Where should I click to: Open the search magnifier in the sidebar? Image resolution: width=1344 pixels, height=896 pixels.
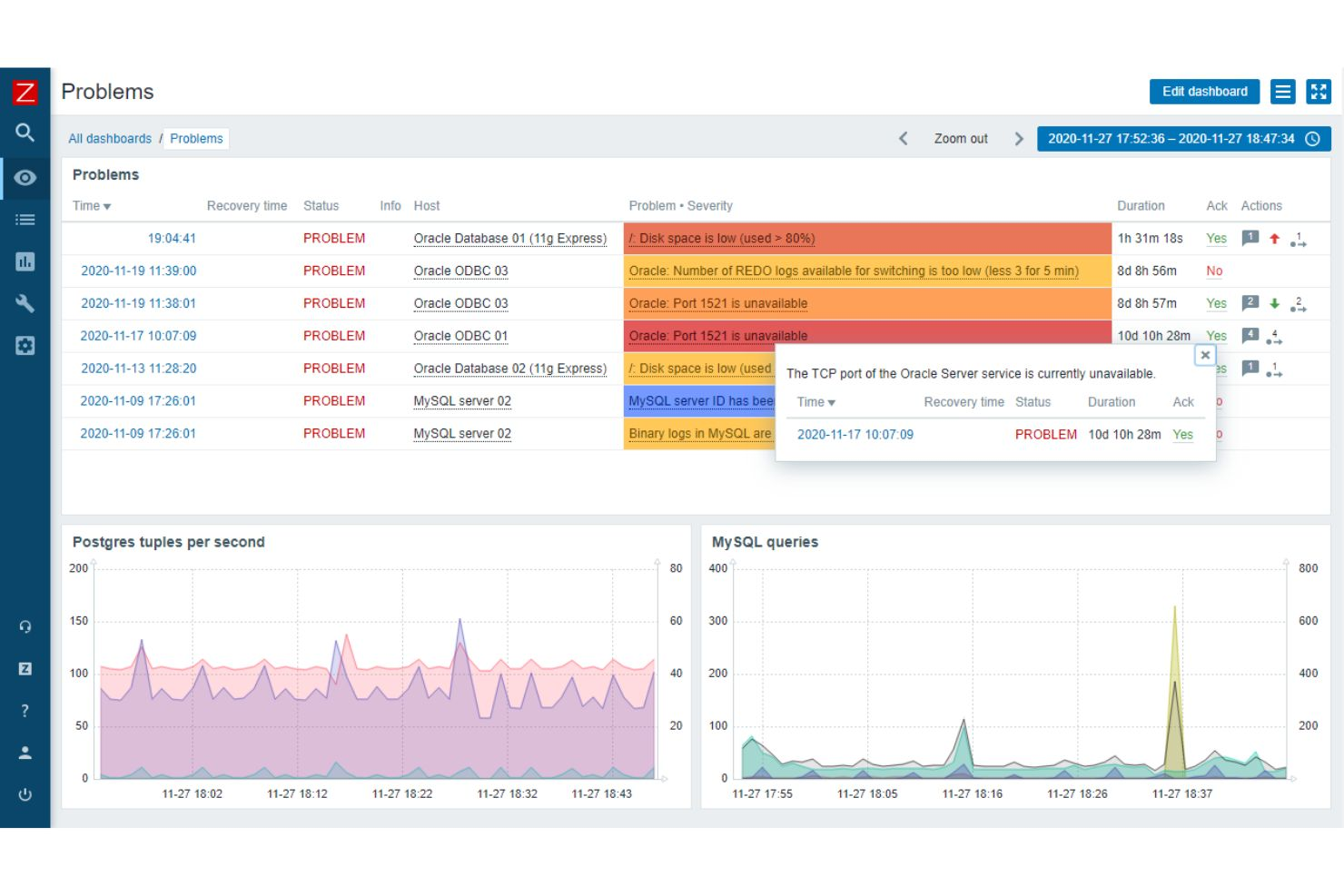click(25, 133)
